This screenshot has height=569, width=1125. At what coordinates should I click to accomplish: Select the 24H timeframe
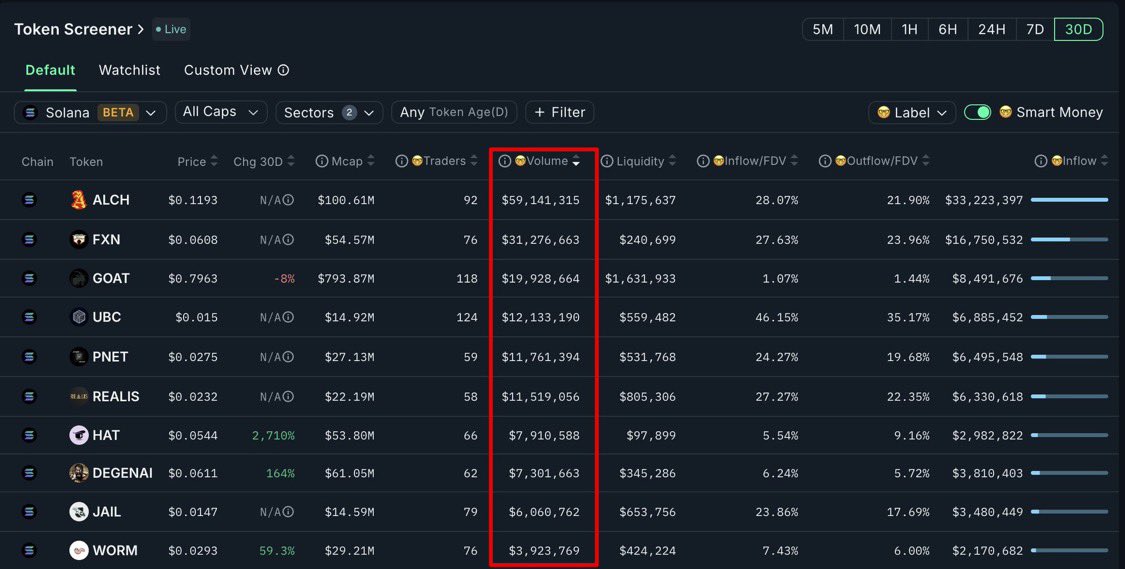pos(992,29)
